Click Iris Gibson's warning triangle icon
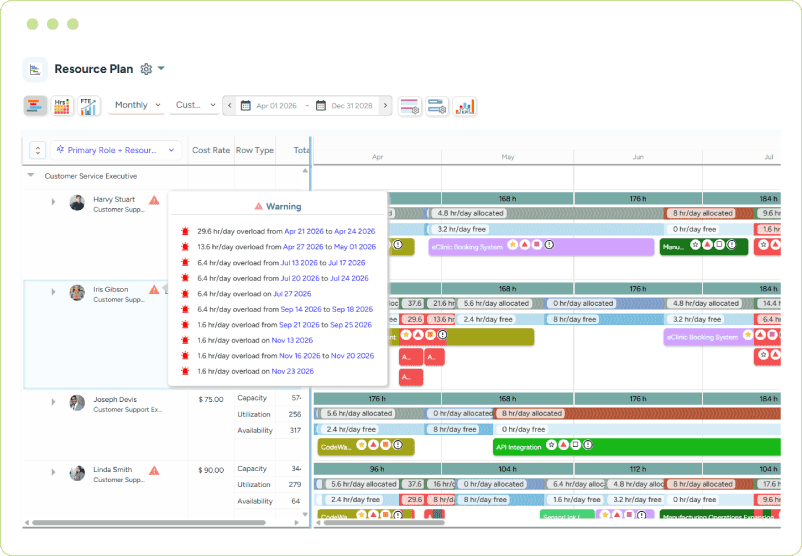 point(154,290)
